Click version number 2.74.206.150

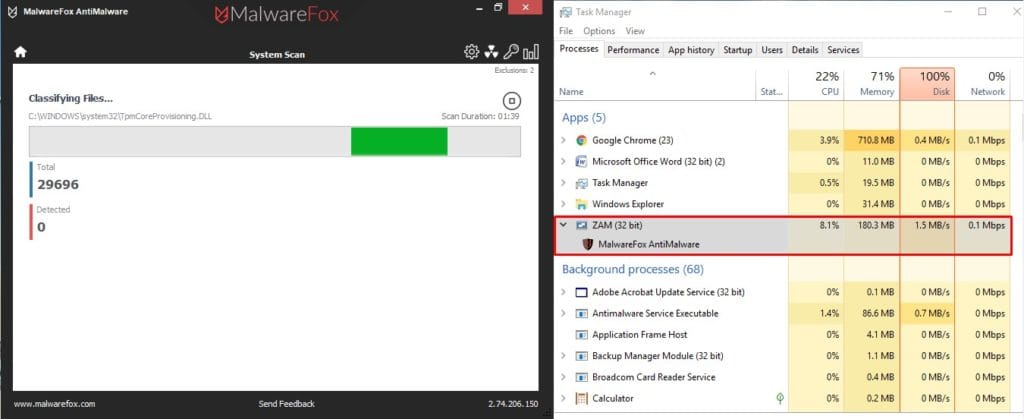click(513, 404)
